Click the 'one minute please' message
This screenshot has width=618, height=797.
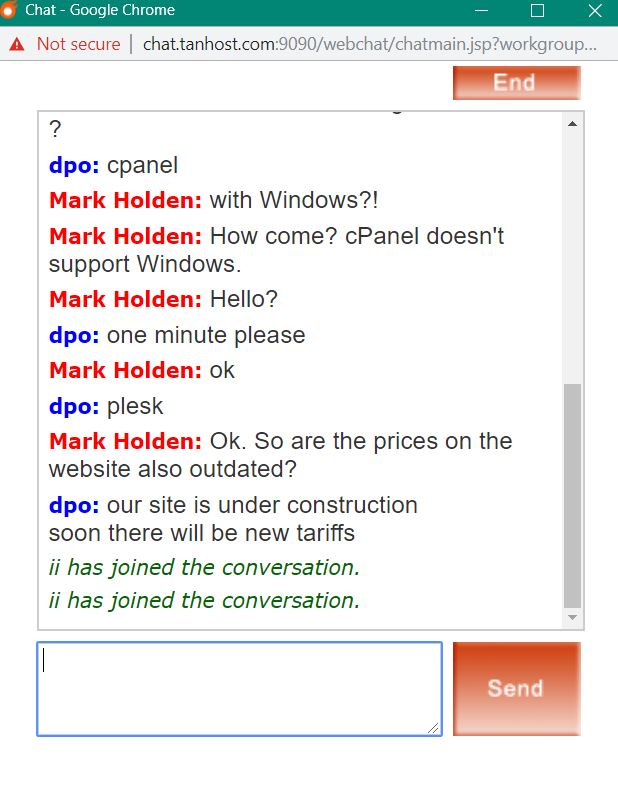coord(206,335)
